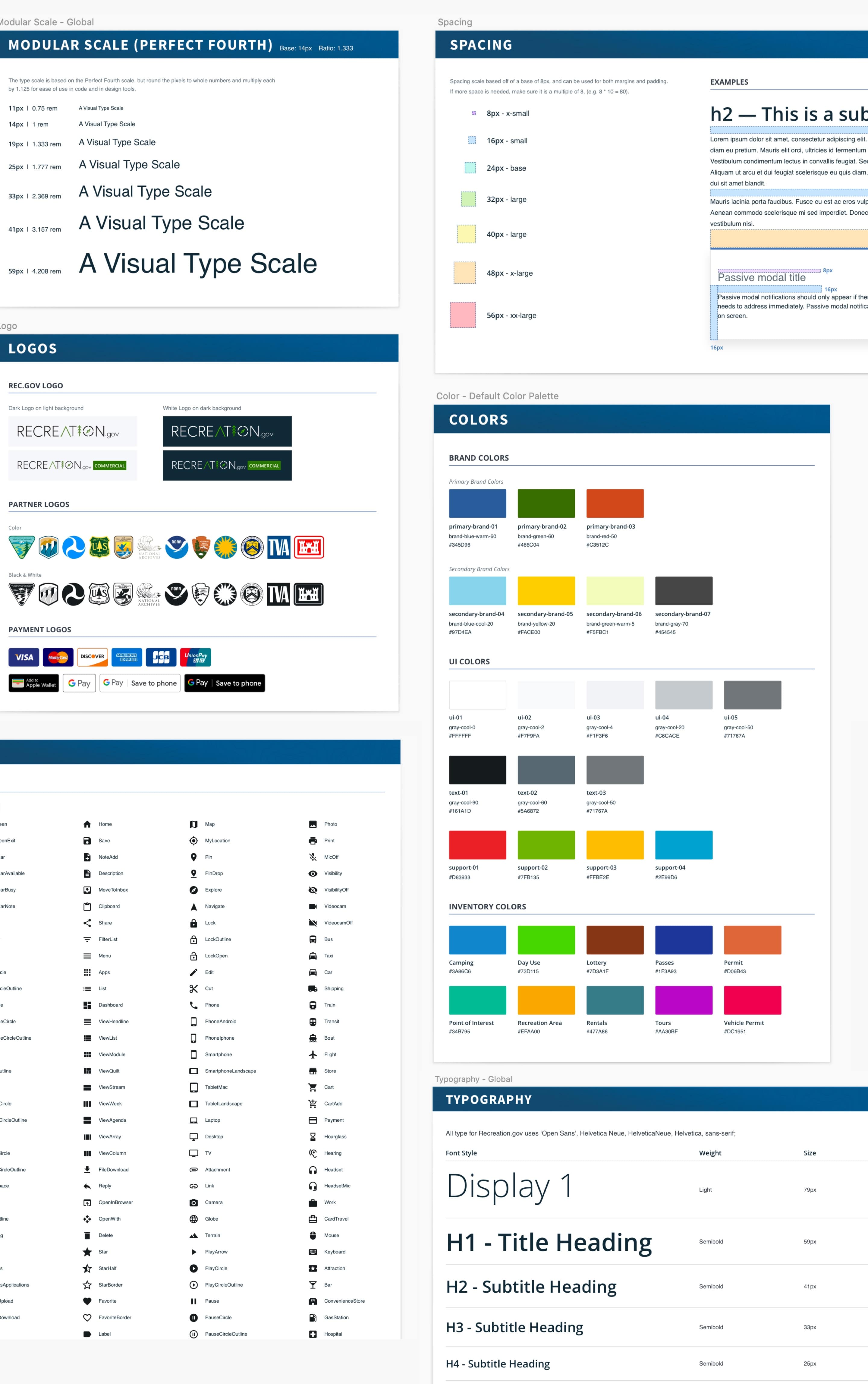Click the Add to Apple Wallet button

click(34, 683)
